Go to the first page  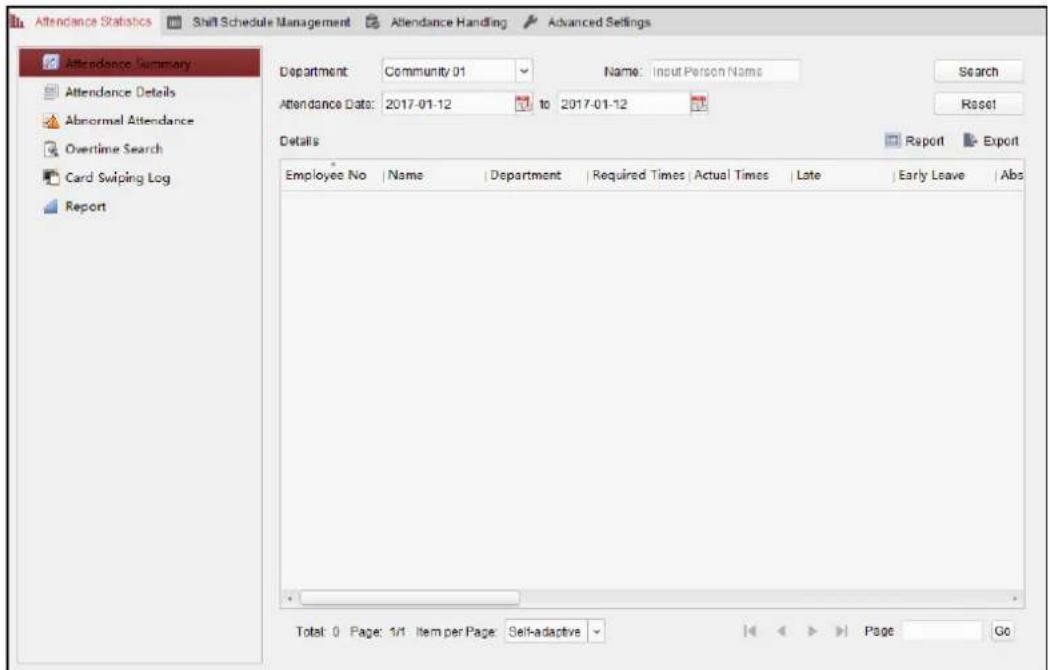750,631
